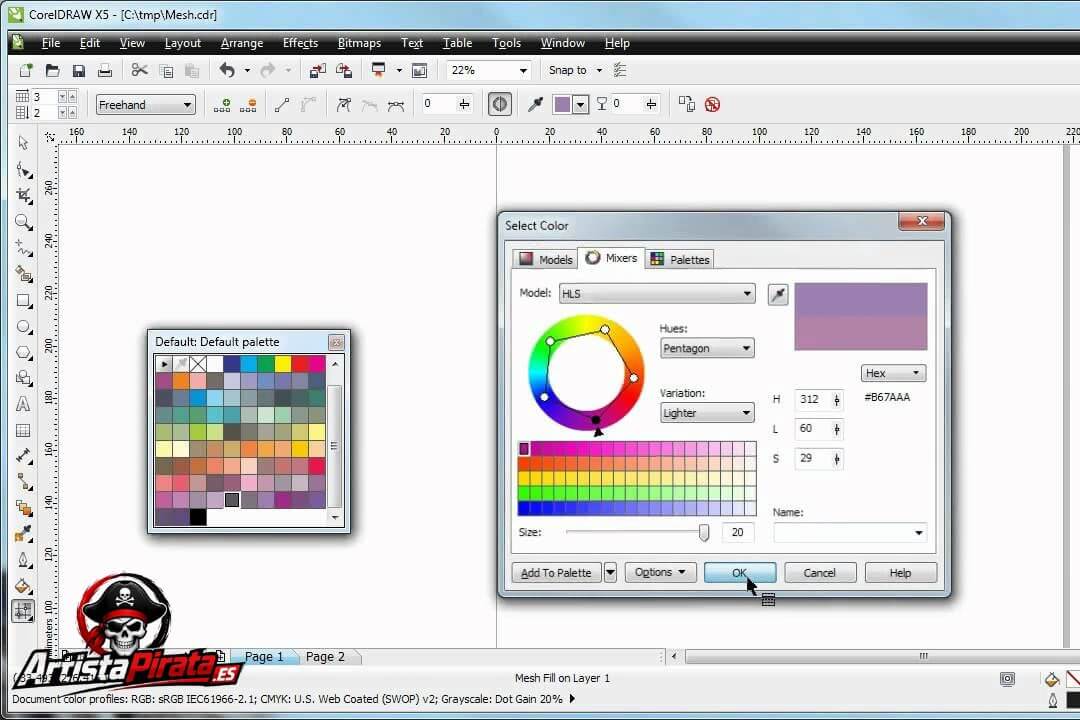
Task: Click the Add intersection node icon
Action: [x=222, y=105]
